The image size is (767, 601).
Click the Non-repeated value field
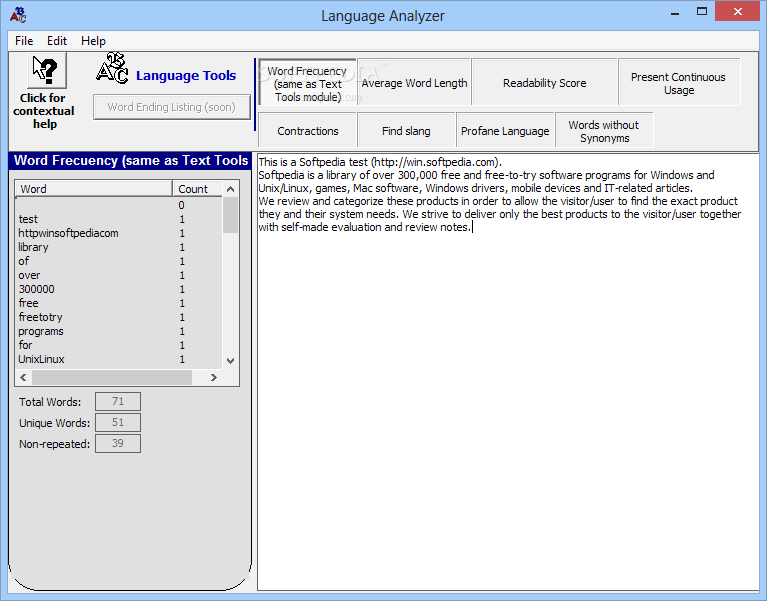click(118, 444)
